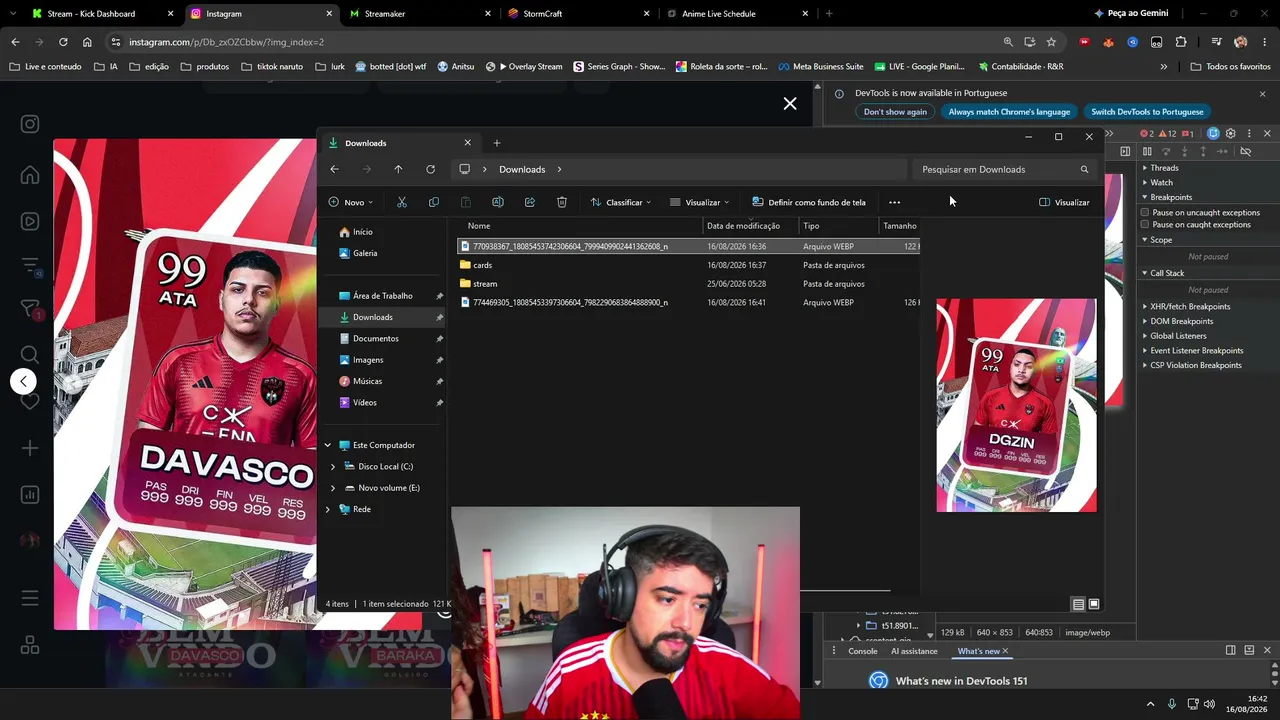Expand DOM Breakpoints section
Viewport: 1280px width, 720px height.
[1181, 321]
